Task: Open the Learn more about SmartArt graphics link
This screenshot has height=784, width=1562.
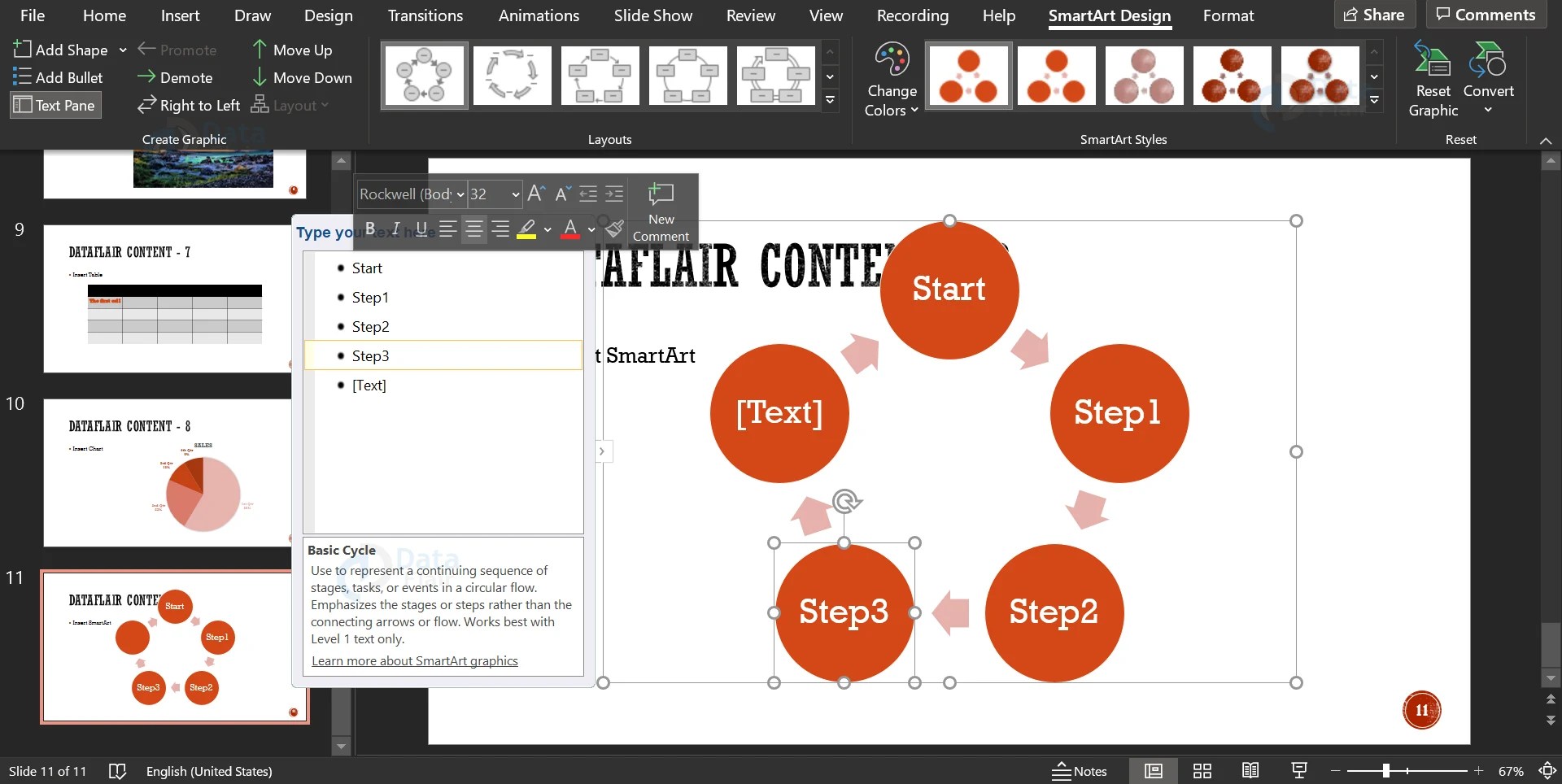Action: pos(414,660)
